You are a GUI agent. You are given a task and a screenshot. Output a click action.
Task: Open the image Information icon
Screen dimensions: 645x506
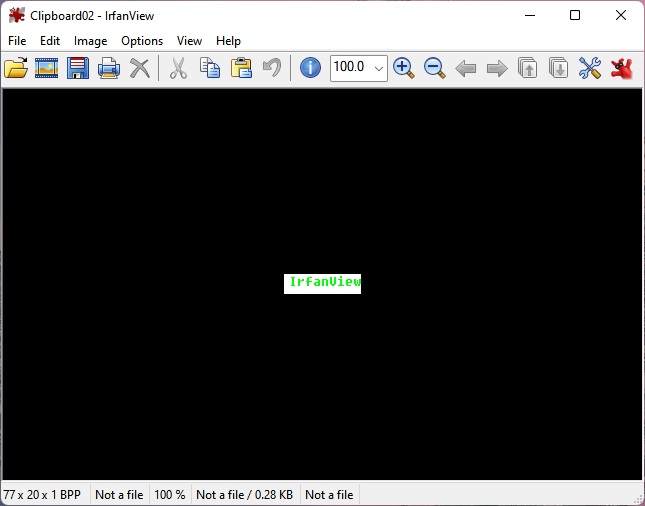click(310, 67)
